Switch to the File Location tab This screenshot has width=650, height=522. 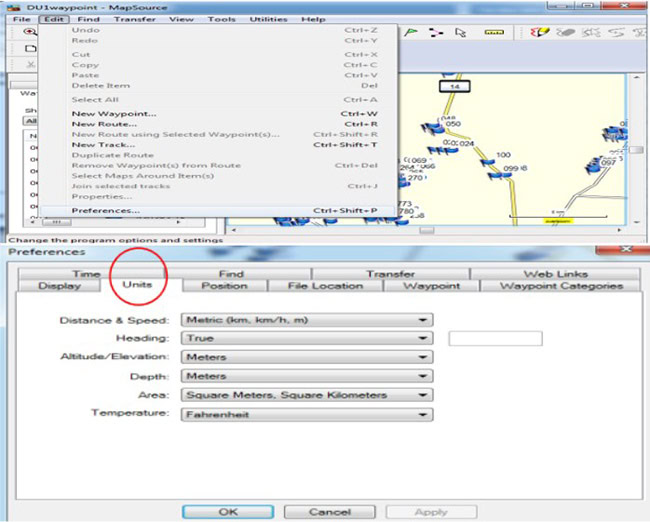point(325,286)
